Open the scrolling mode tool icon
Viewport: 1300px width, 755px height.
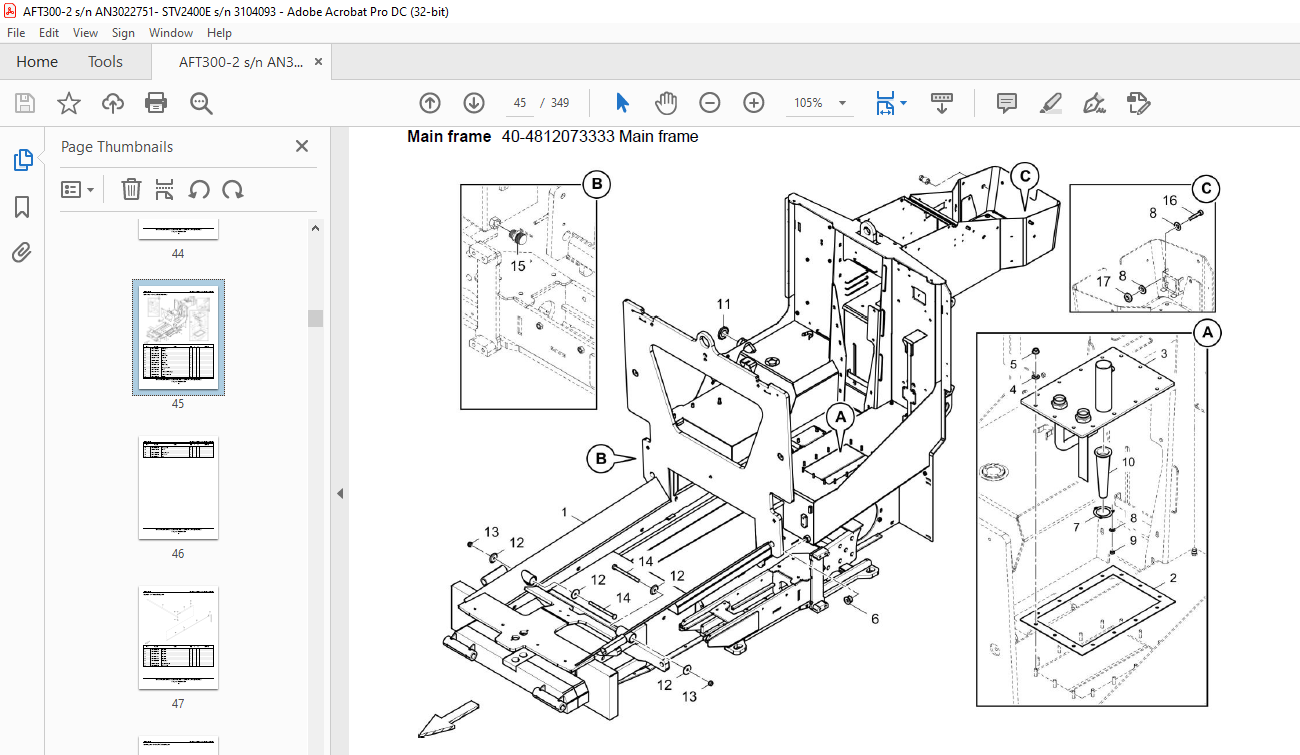coord(942,103)
